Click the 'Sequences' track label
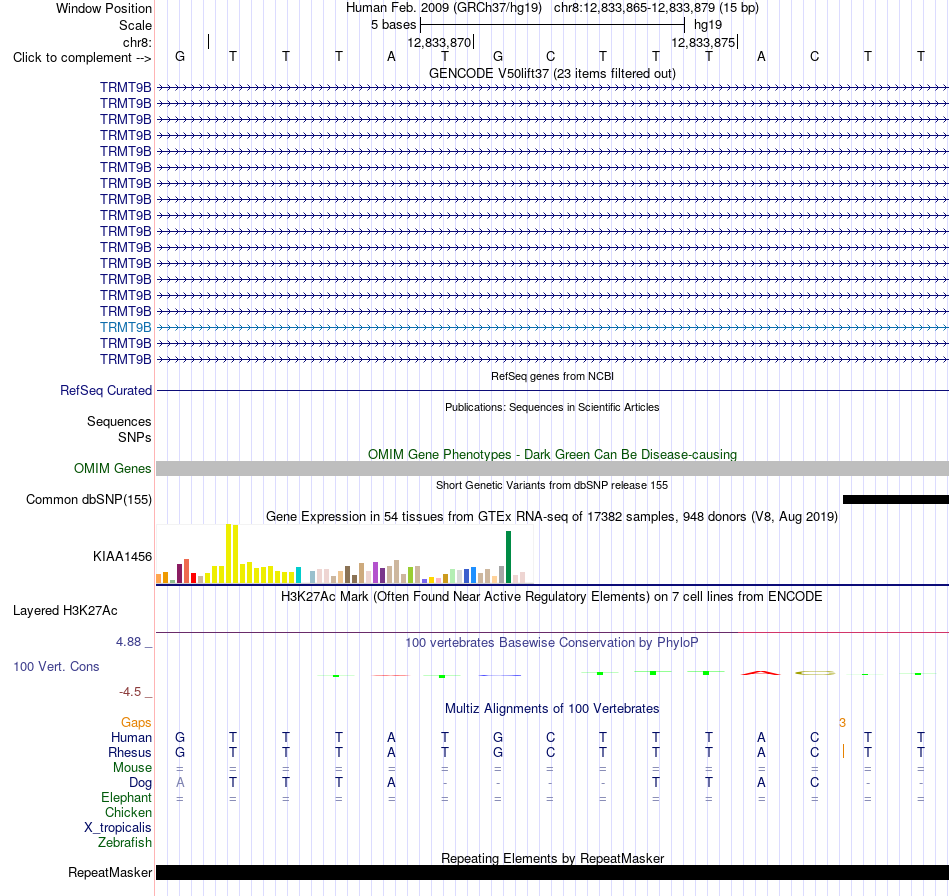The image size is (950, 896). pos(119,421)
